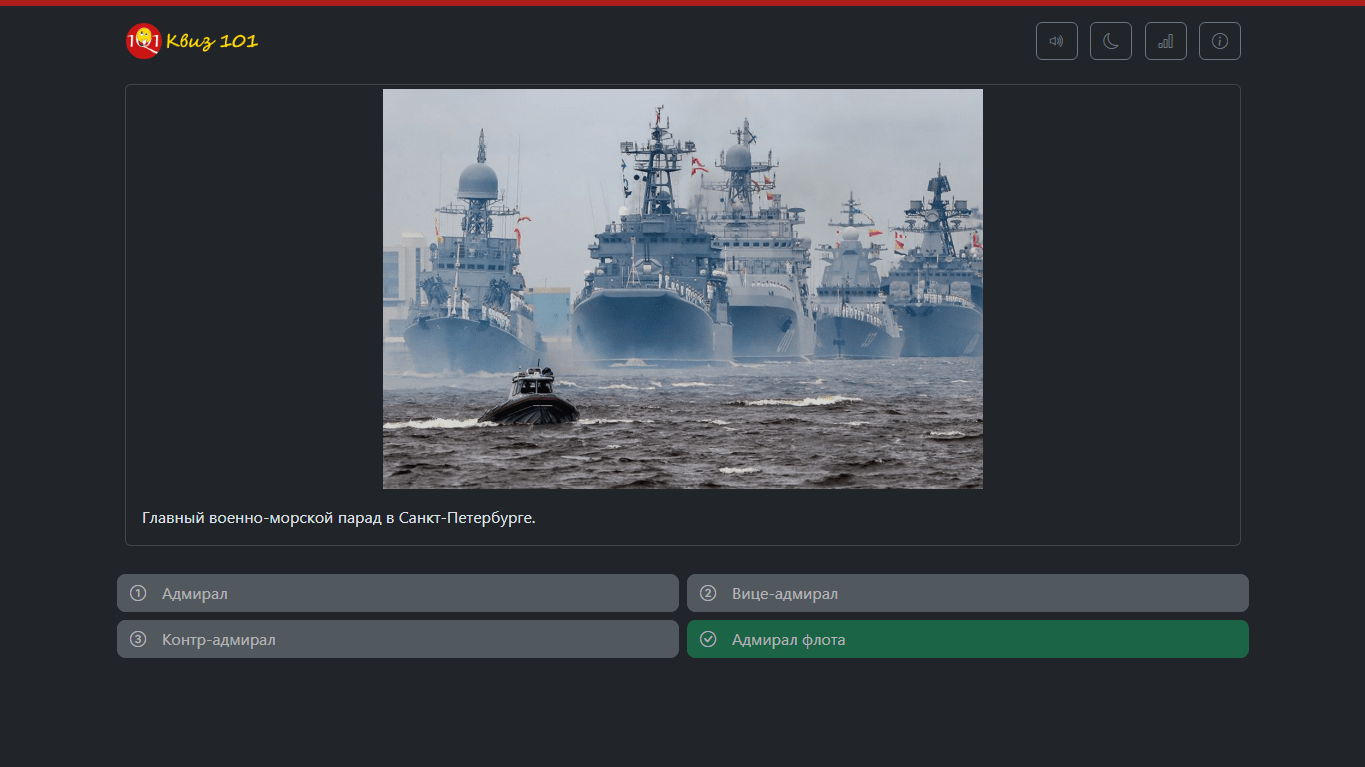Select the green Адмирал флота answer
Screen dimensions: 1365x767
click(967, 638)
